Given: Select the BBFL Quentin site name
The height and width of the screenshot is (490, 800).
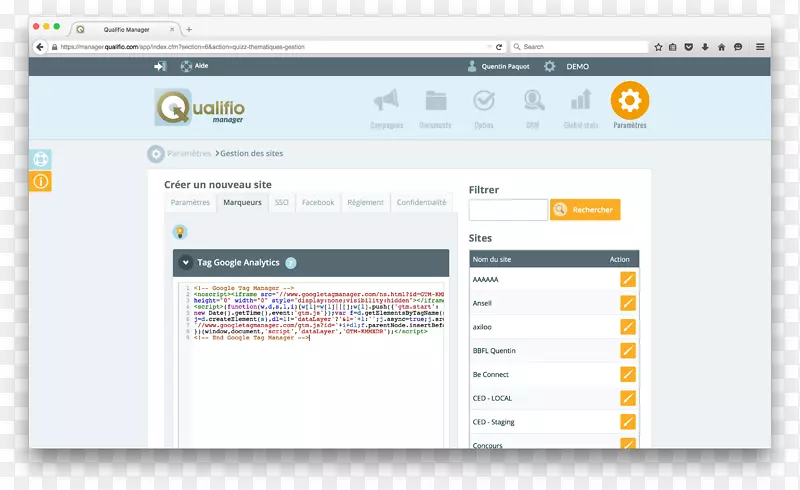Looking at the screenshot, I should click(494, 351).
